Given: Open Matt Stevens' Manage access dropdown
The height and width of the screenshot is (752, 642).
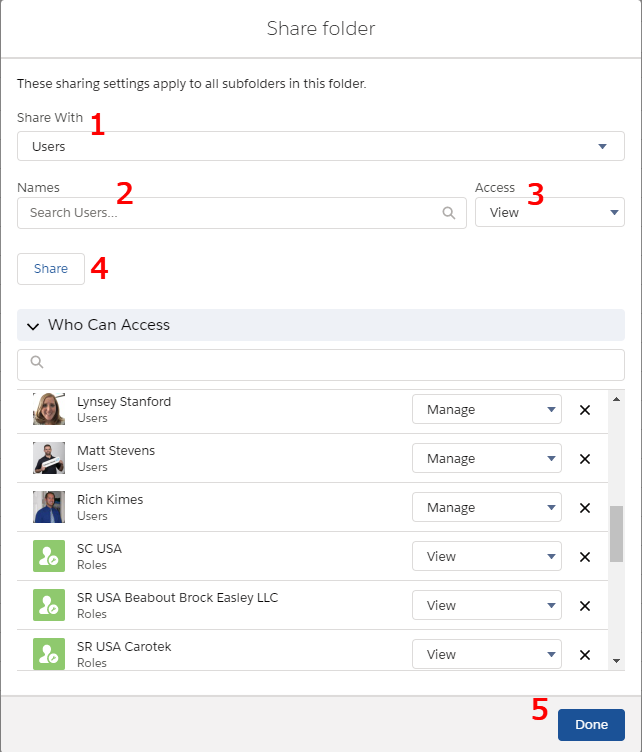Looking at the screenshot, I should [487, 458].
